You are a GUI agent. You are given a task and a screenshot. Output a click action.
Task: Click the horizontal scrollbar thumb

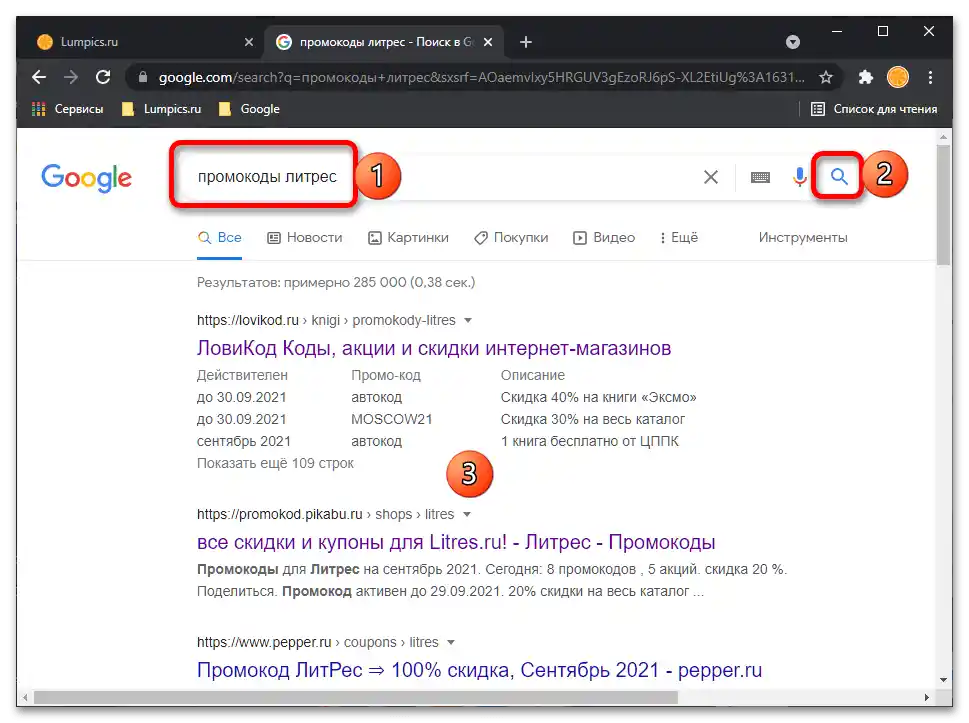[356, 698]
